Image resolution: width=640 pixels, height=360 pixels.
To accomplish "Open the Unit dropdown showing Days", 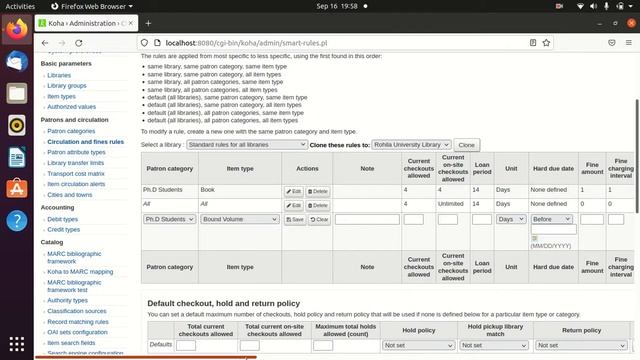I will pos(511,219).
